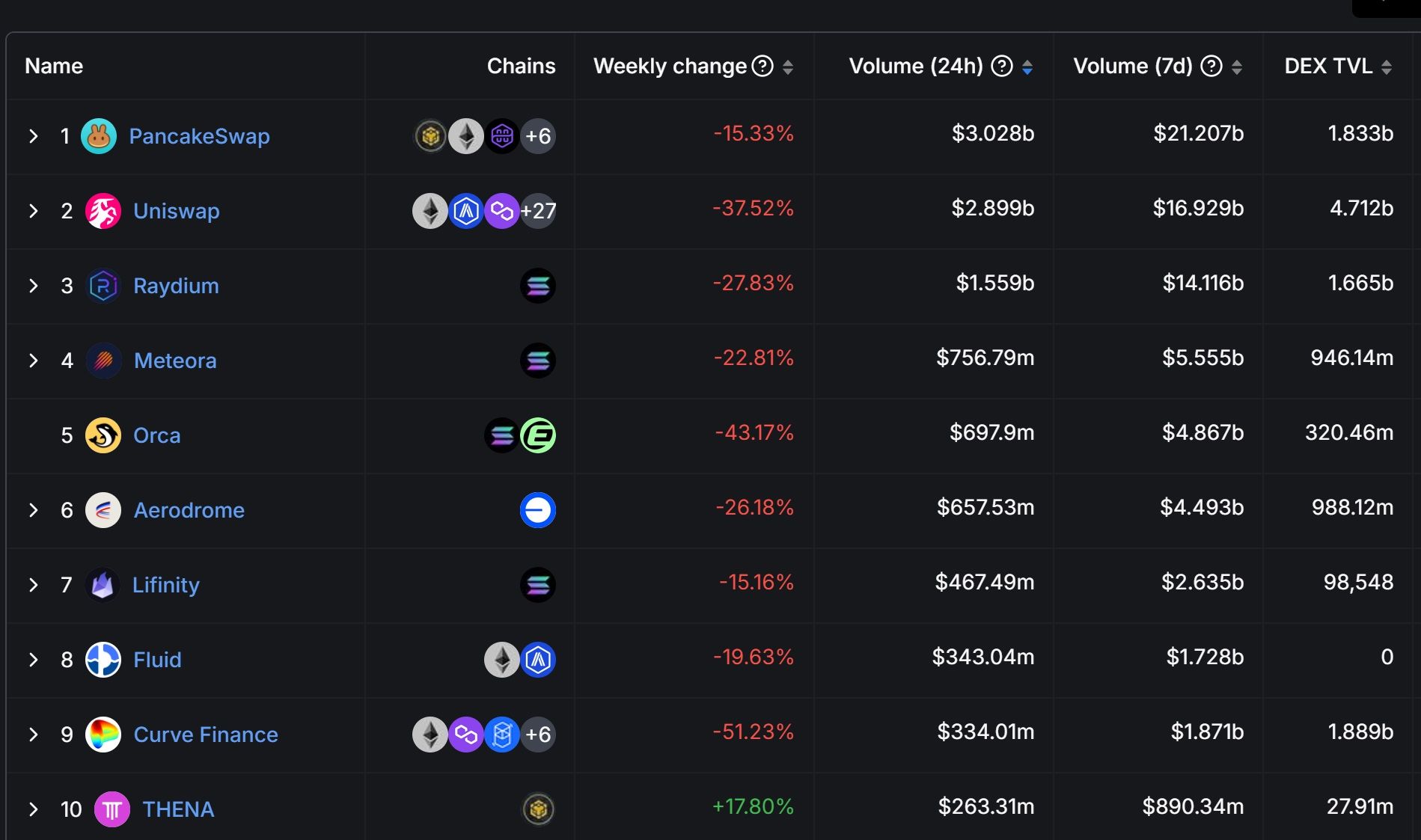Expand the Raydium row

coord(33,286)
